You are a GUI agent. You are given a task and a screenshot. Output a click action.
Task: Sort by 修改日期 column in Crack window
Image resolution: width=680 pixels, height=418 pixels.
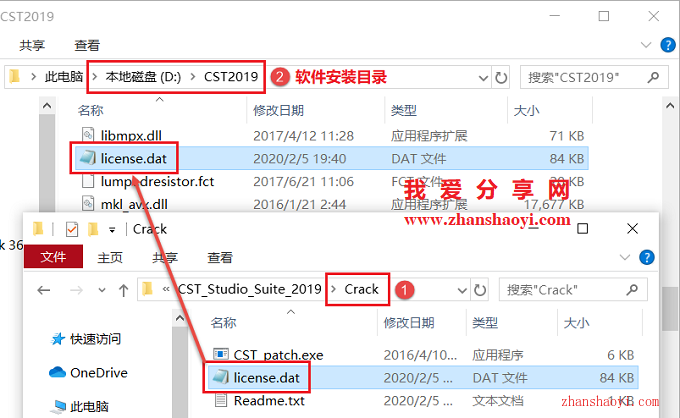coord(409,323)
